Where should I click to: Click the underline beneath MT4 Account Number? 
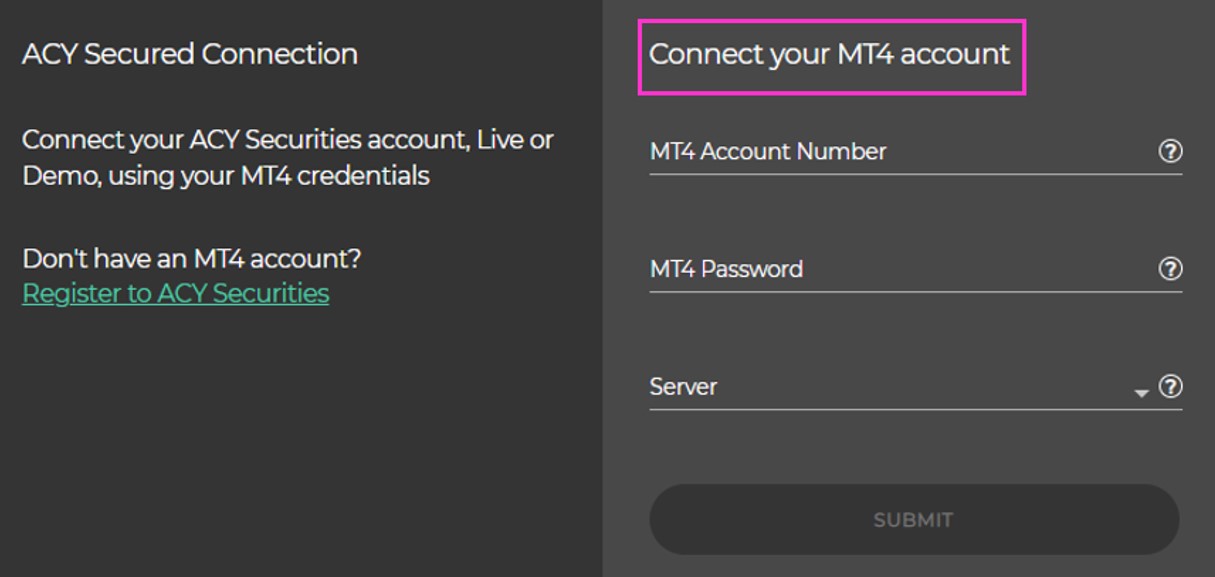tap(915, 174)
